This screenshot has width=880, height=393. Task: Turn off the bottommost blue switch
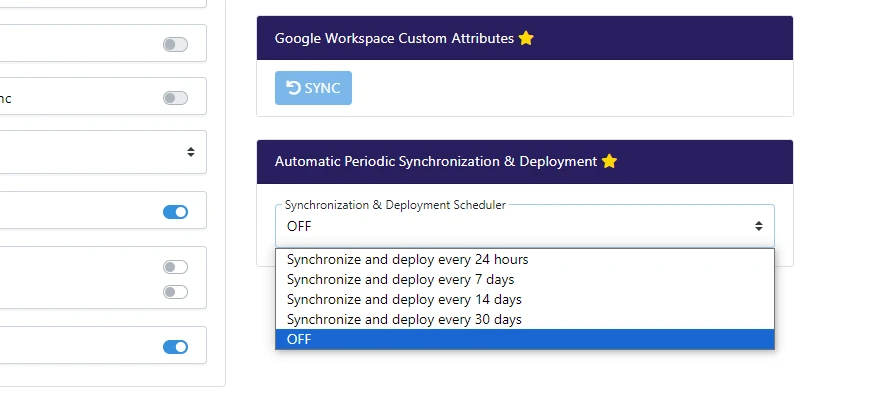pos(175,347)
